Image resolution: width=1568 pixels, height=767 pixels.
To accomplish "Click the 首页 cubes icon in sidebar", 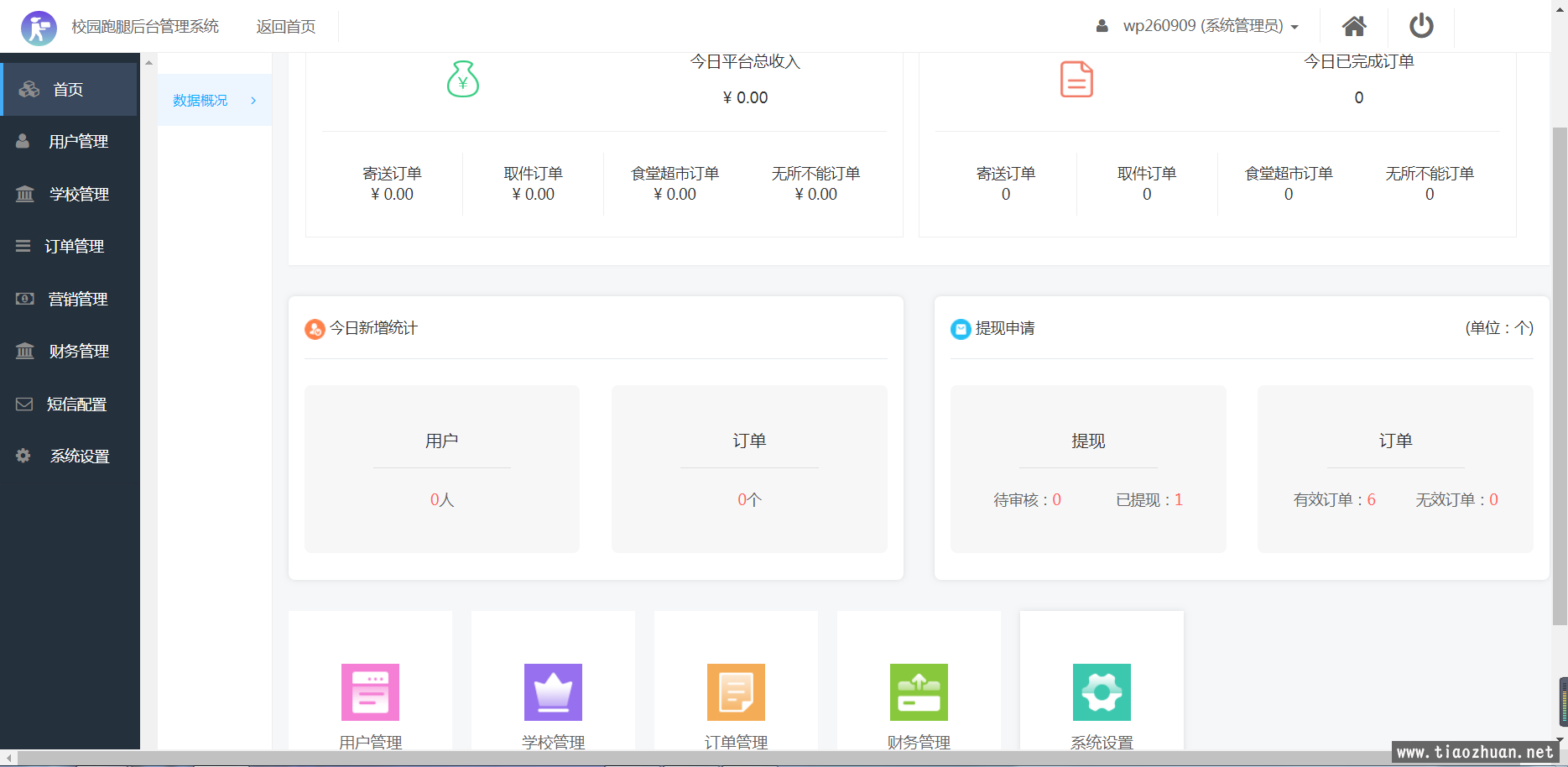I will coord(29,89).
